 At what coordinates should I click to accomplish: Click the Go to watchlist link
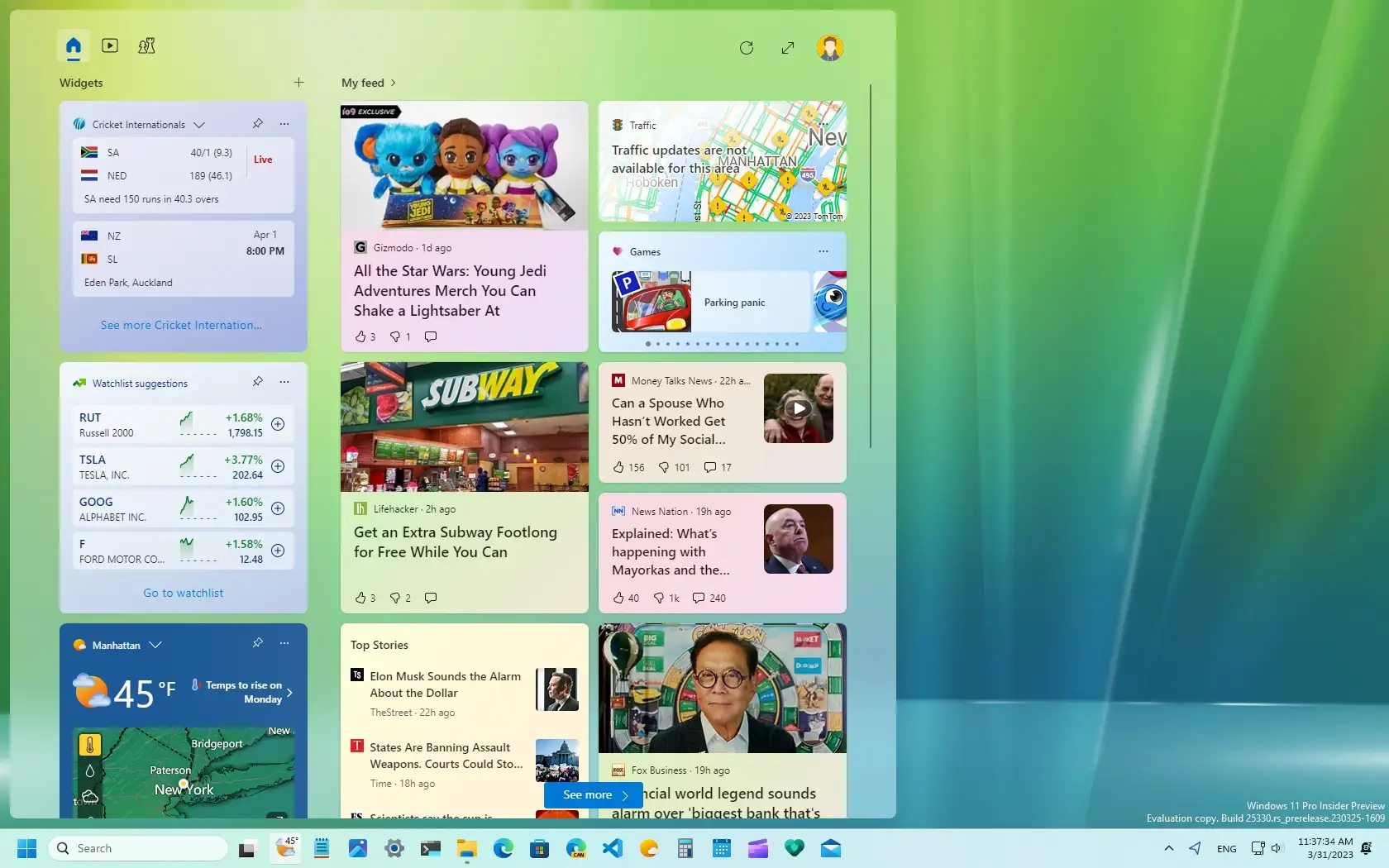(183, 592)
